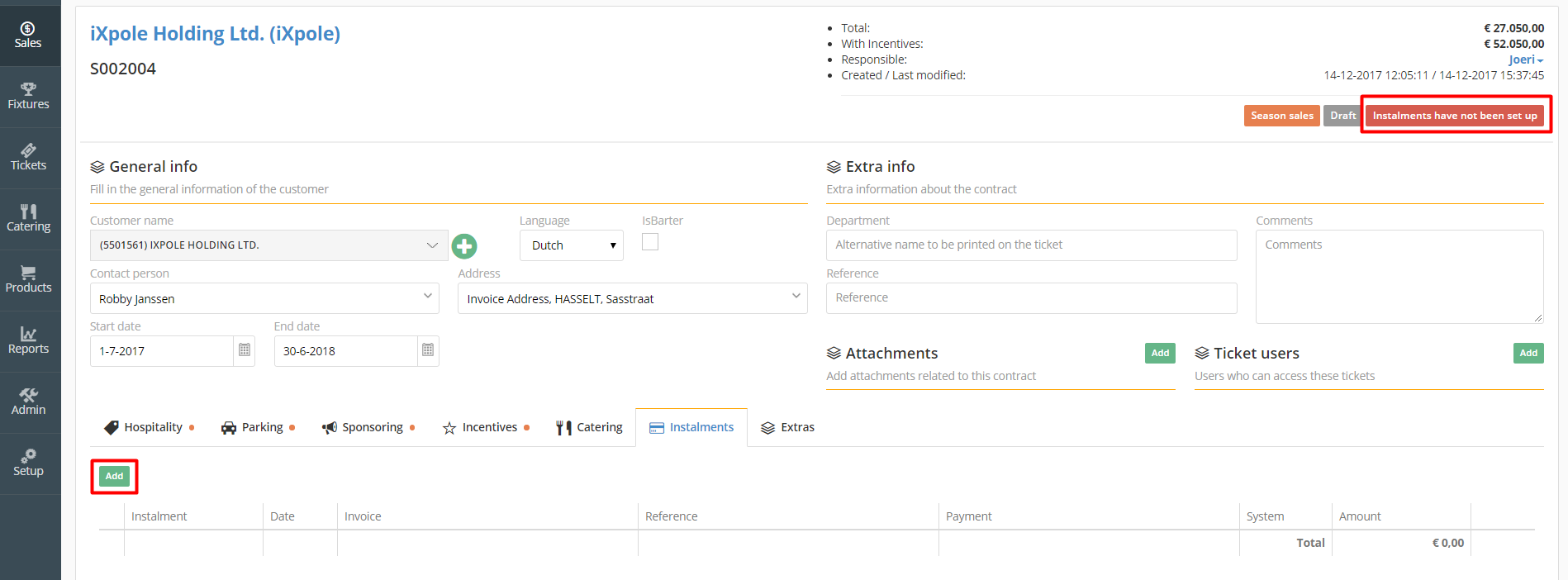Click the Attachments layers icon
Image resolution: width=1568 pixels, height=580 pixels.
[x=834, y=354]
